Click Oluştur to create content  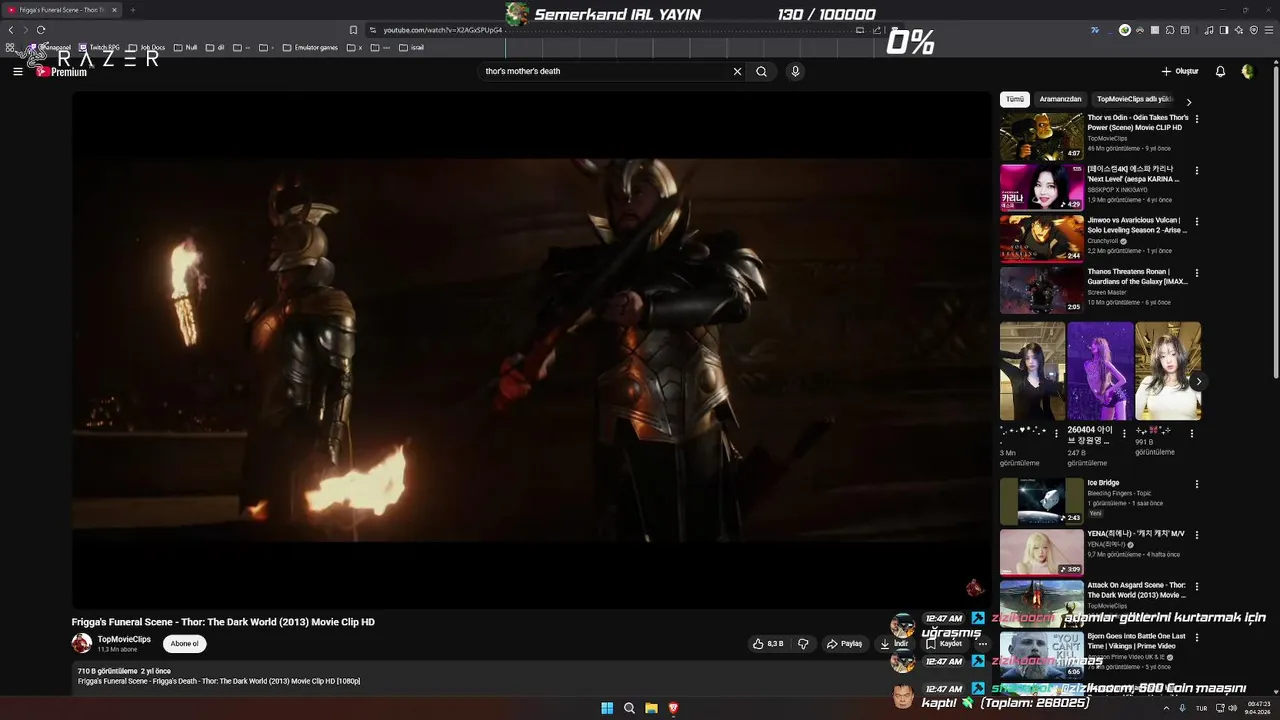tap(1180, 71)
